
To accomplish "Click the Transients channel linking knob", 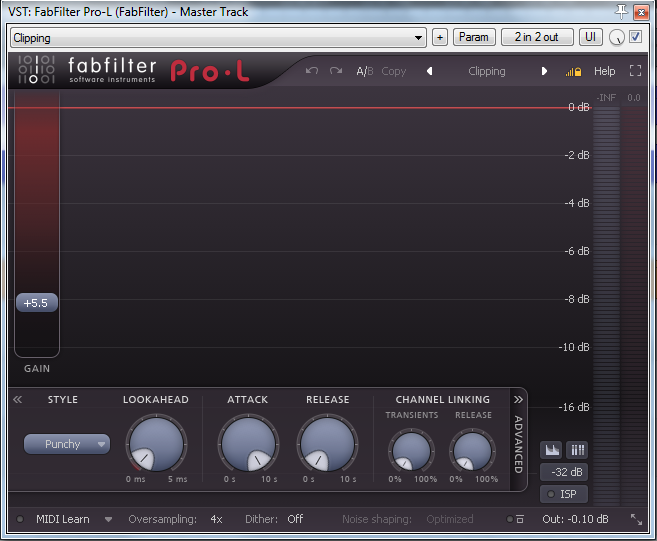I will (x=411, y=451).
